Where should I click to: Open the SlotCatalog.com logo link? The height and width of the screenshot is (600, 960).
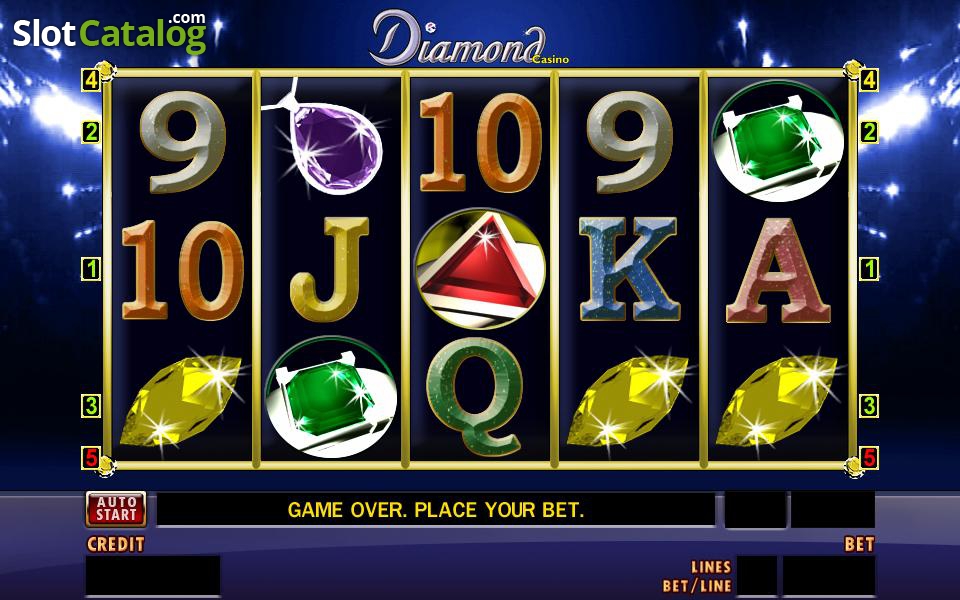[110, 32]
